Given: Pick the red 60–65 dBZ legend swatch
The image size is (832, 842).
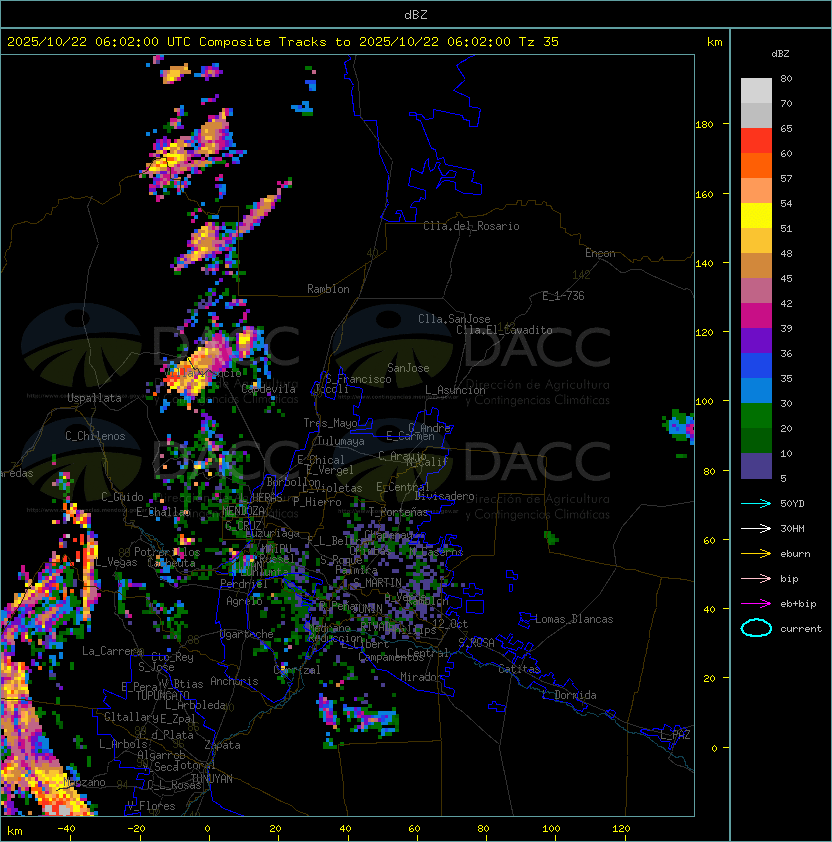Looking at the screenshot, I should [x=756, y=141].
